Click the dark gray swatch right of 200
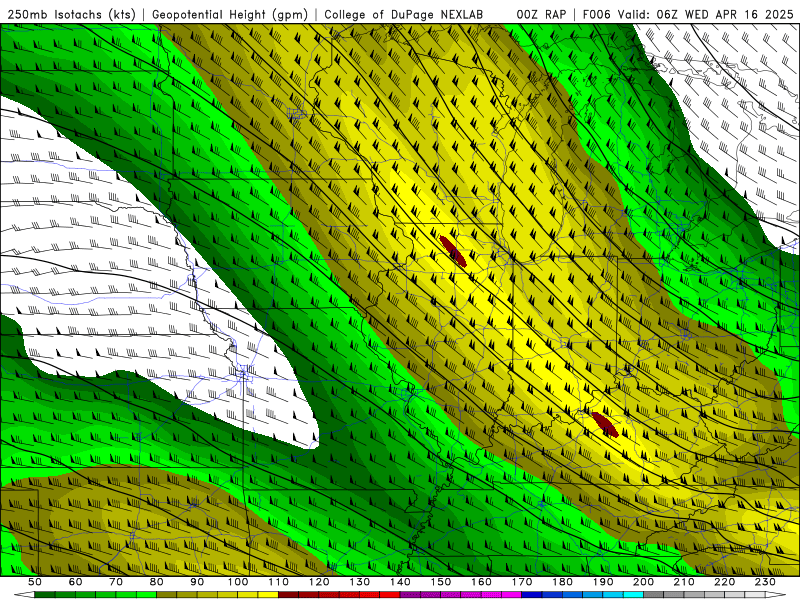This screenshot has width=800, height=600. pyautogui.click(x=654, y=595)
